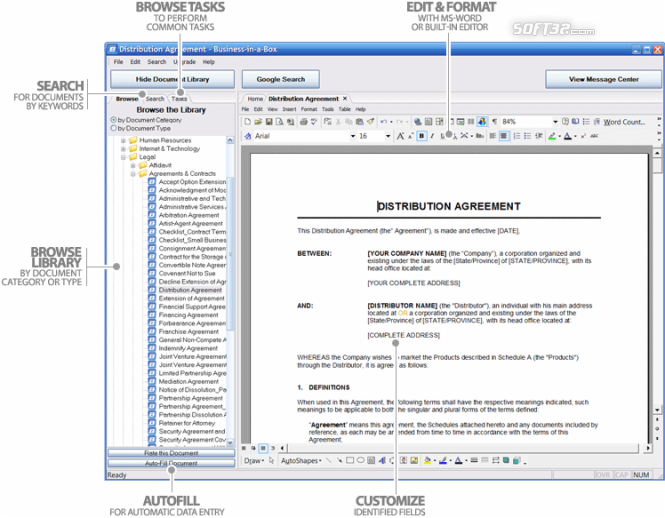This screenshot has height=518, width=665.
Task: Open the Arial font name dropdown
Action: point(352,136)
